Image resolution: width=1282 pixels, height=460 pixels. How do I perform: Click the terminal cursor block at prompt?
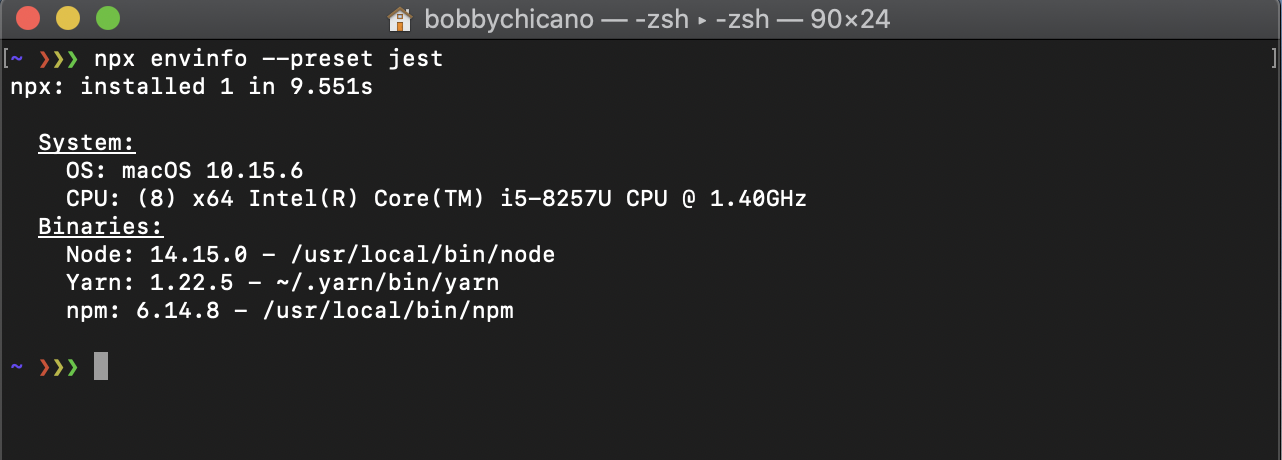[x=101, y=366]
